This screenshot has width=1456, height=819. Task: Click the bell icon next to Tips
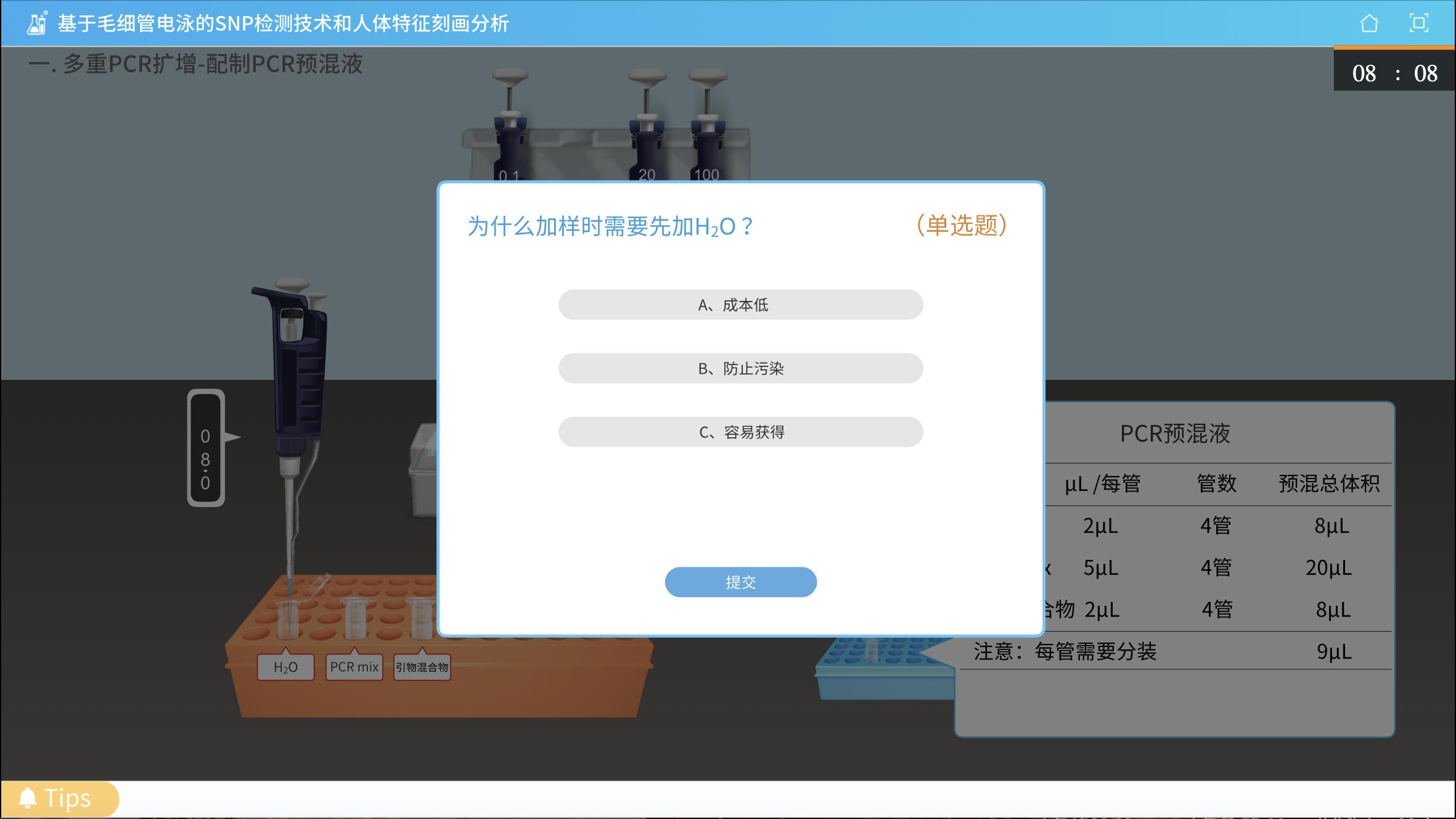(27, 797)
